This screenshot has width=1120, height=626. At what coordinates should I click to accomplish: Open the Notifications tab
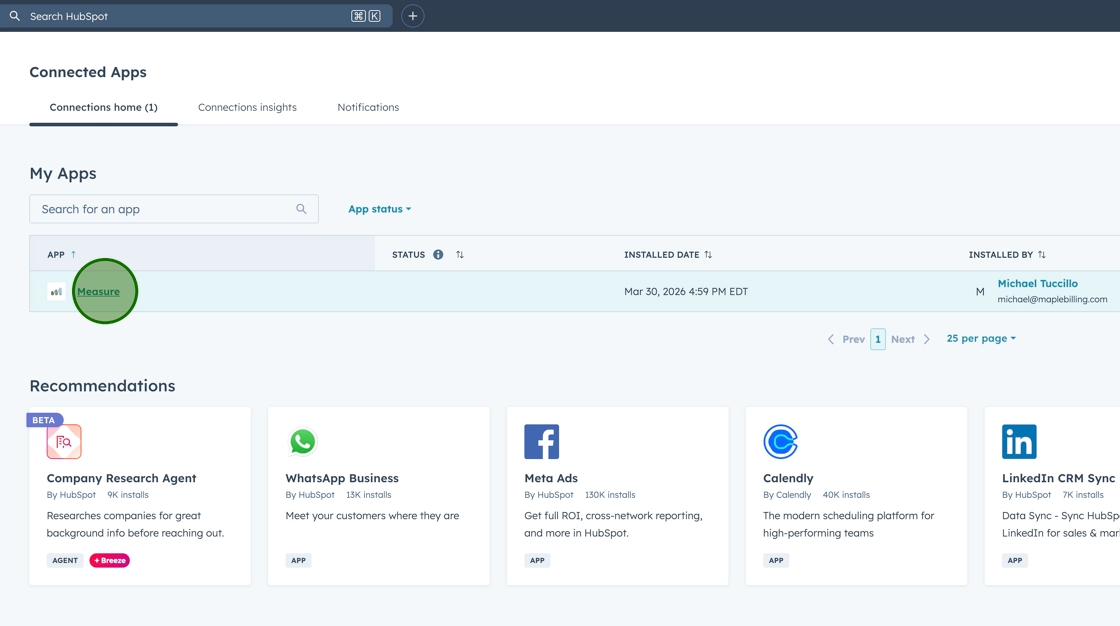tap(368, 107)
